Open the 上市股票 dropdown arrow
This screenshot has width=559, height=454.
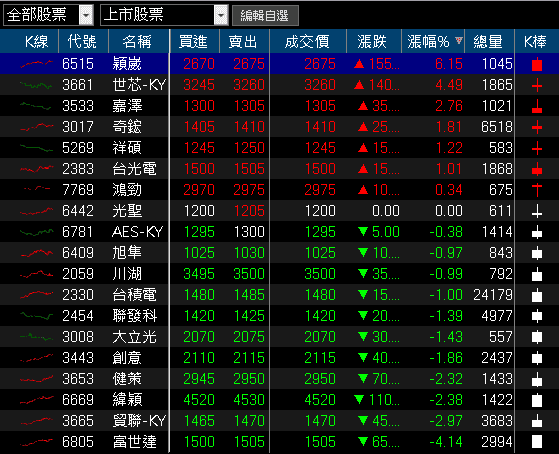tap(221, 15)
